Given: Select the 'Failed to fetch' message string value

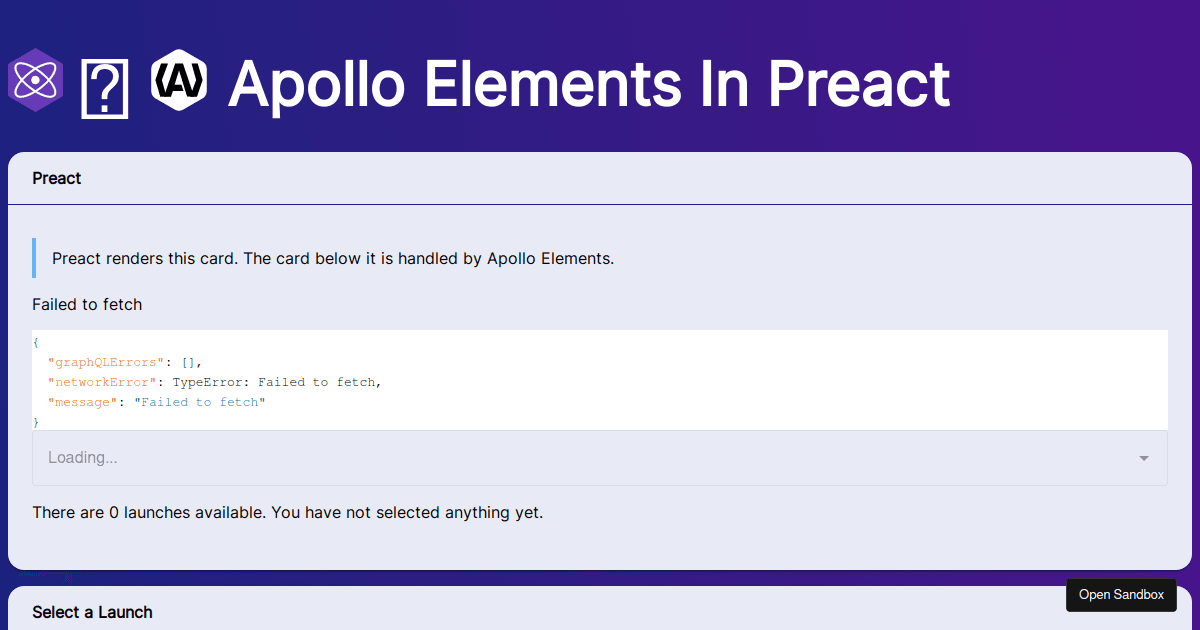Looking at the screenshot, I should point(200,401).
